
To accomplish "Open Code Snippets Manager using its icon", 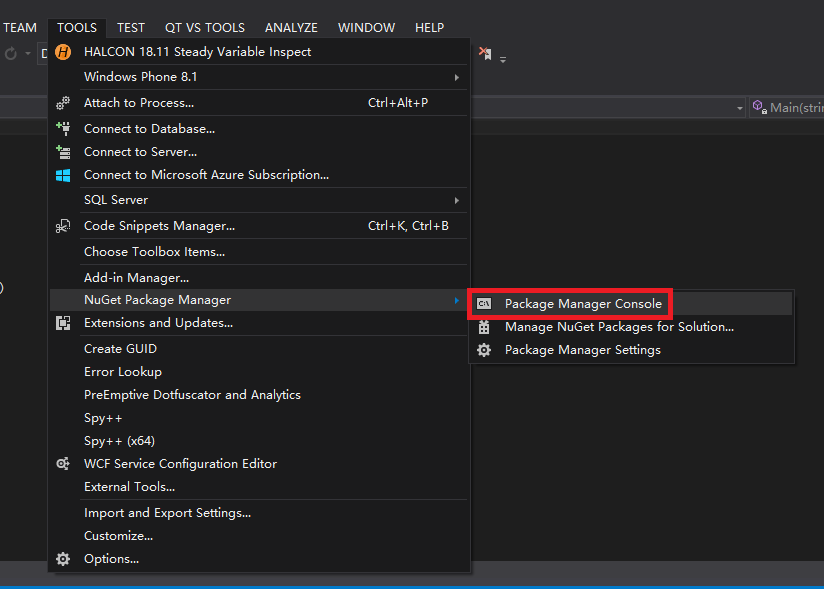I will [x=63, y=225].
